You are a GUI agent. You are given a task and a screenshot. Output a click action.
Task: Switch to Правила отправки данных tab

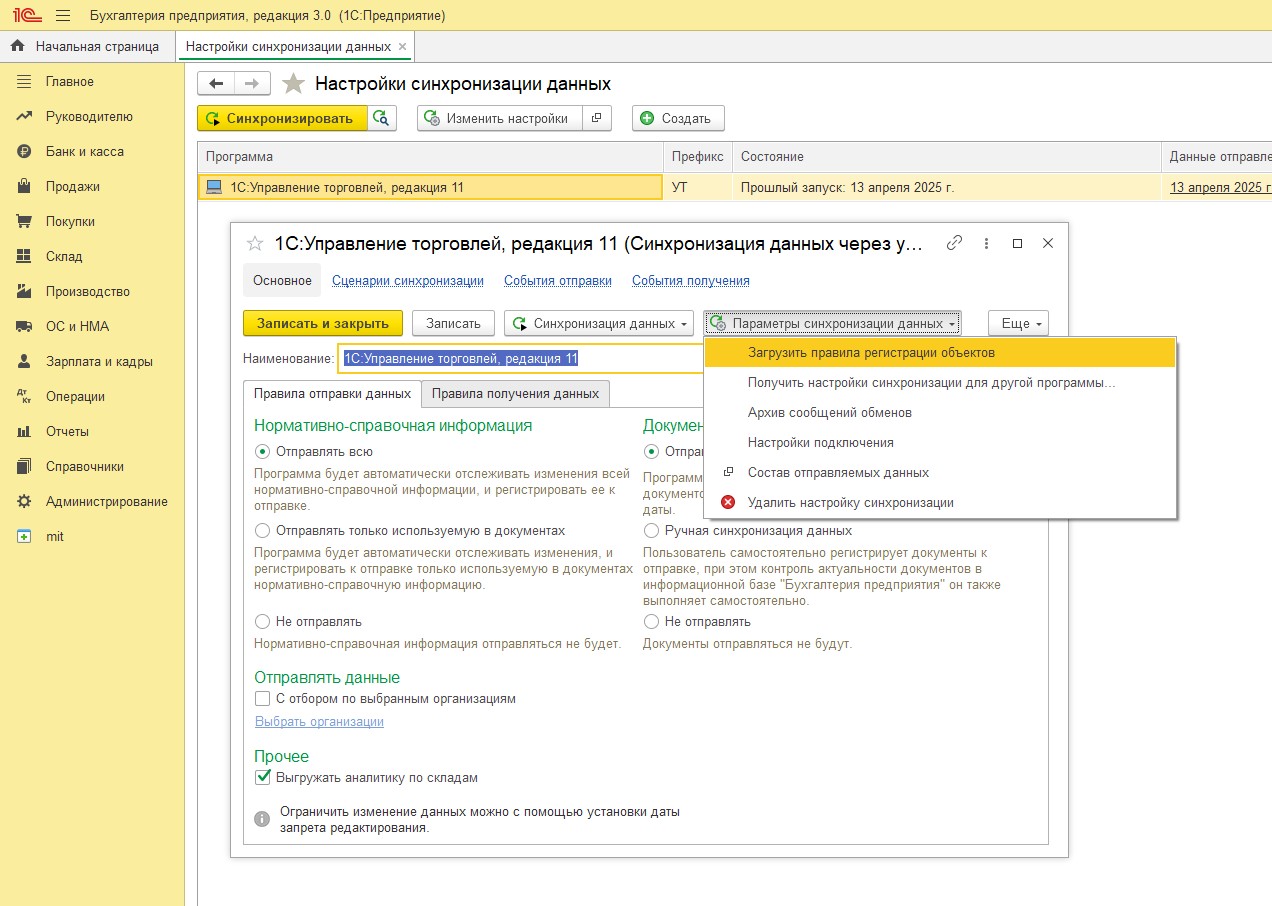pos(332,394)
